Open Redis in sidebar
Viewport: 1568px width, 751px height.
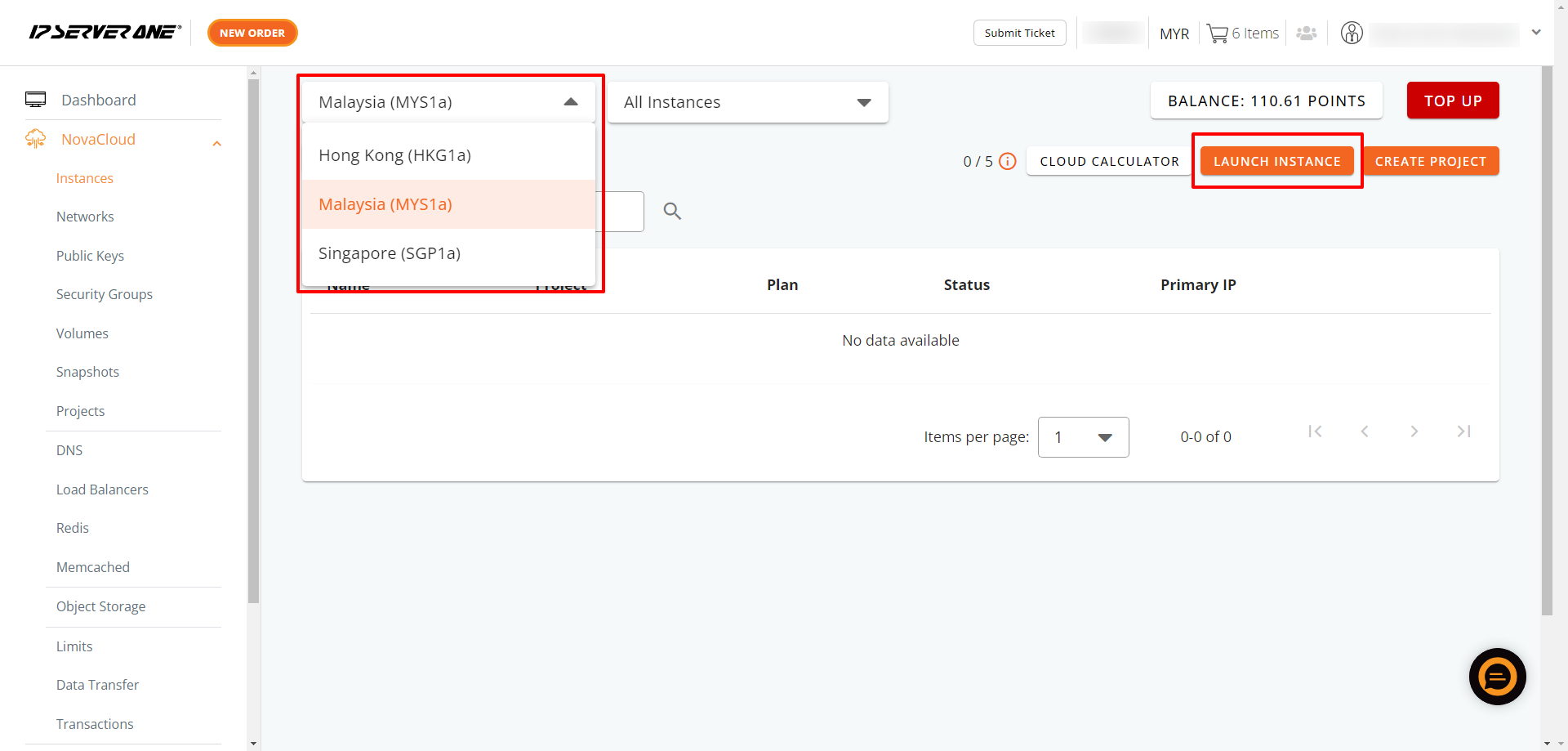coord(73,528)
